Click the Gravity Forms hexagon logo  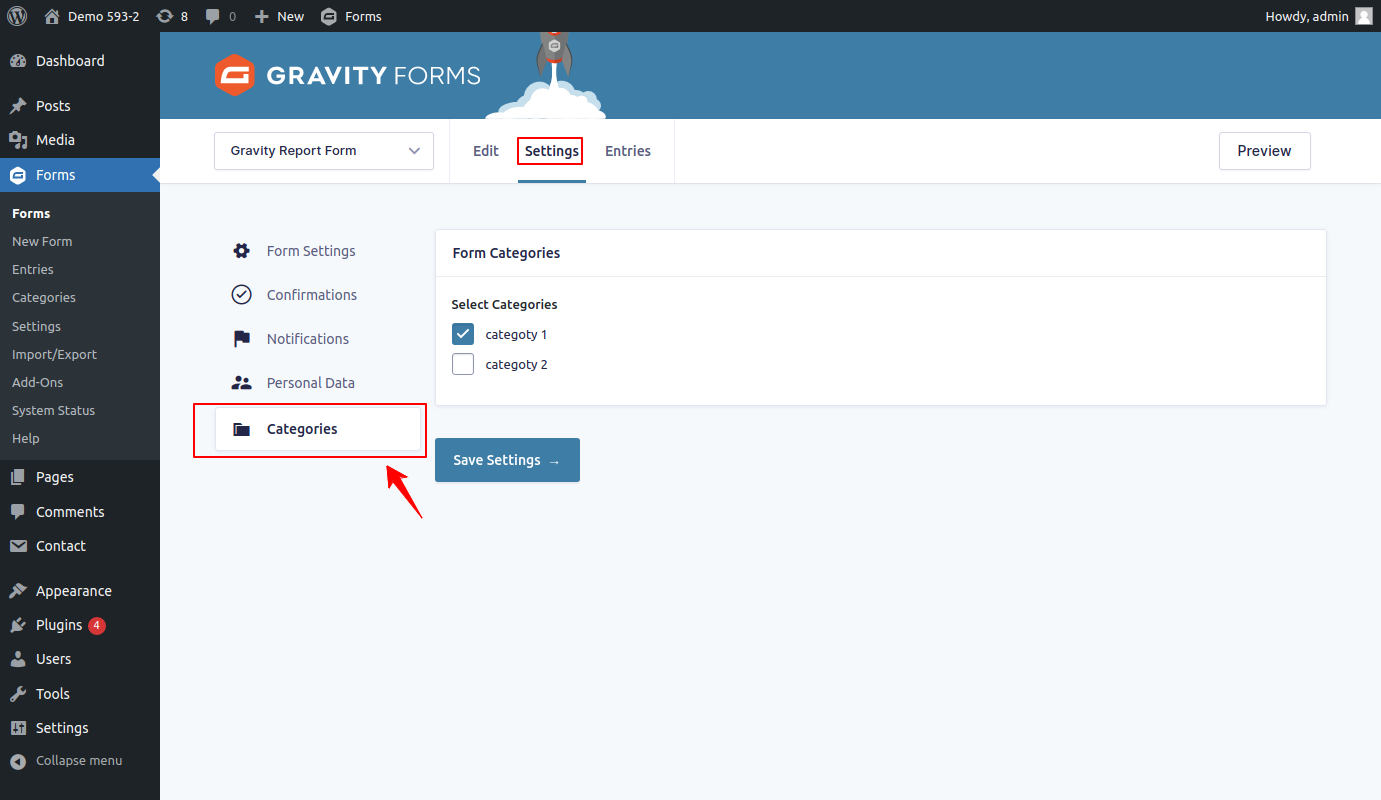click(x=235, y=75)
